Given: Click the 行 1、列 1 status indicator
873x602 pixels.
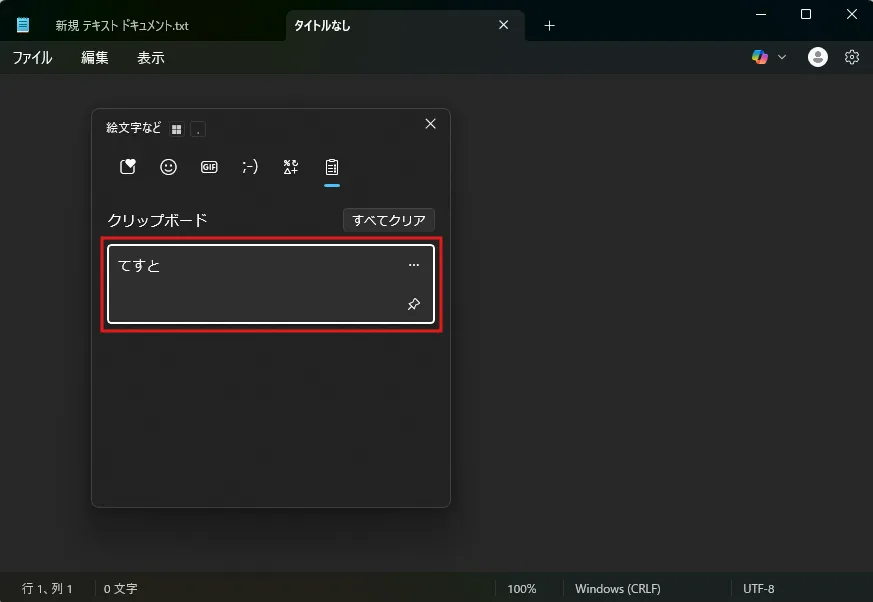Looking at the screenshot, I should click(47, 589).
